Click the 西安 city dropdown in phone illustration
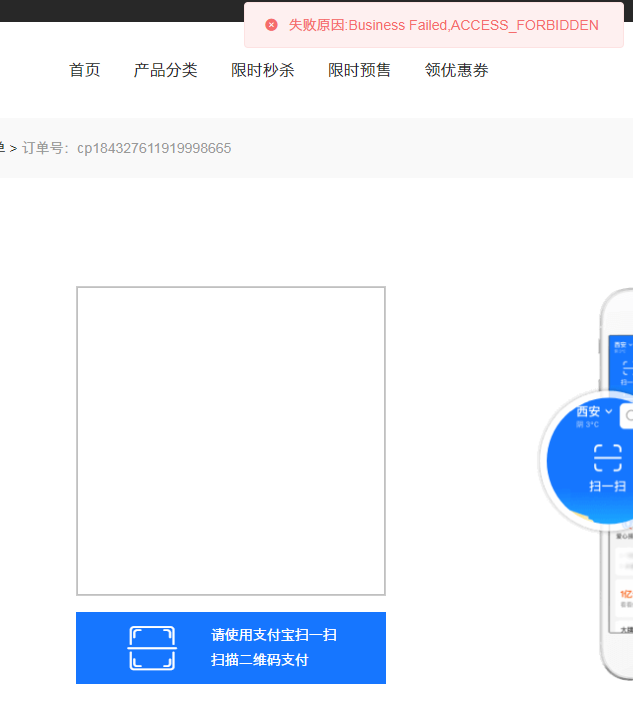This screenshot has width=633, height=715. tap(594, 412)
